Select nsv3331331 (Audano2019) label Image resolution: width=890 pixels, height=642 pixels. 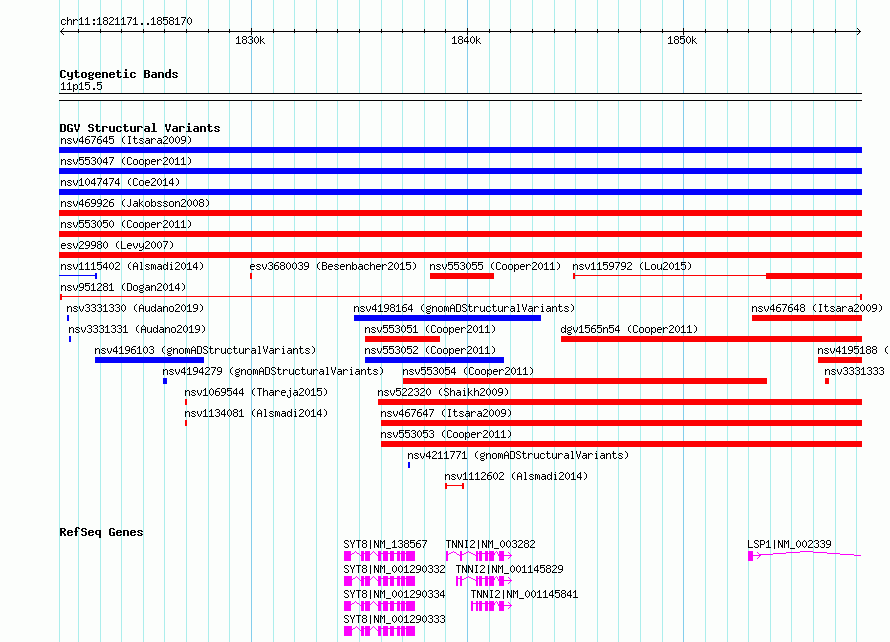coord(137,329)
